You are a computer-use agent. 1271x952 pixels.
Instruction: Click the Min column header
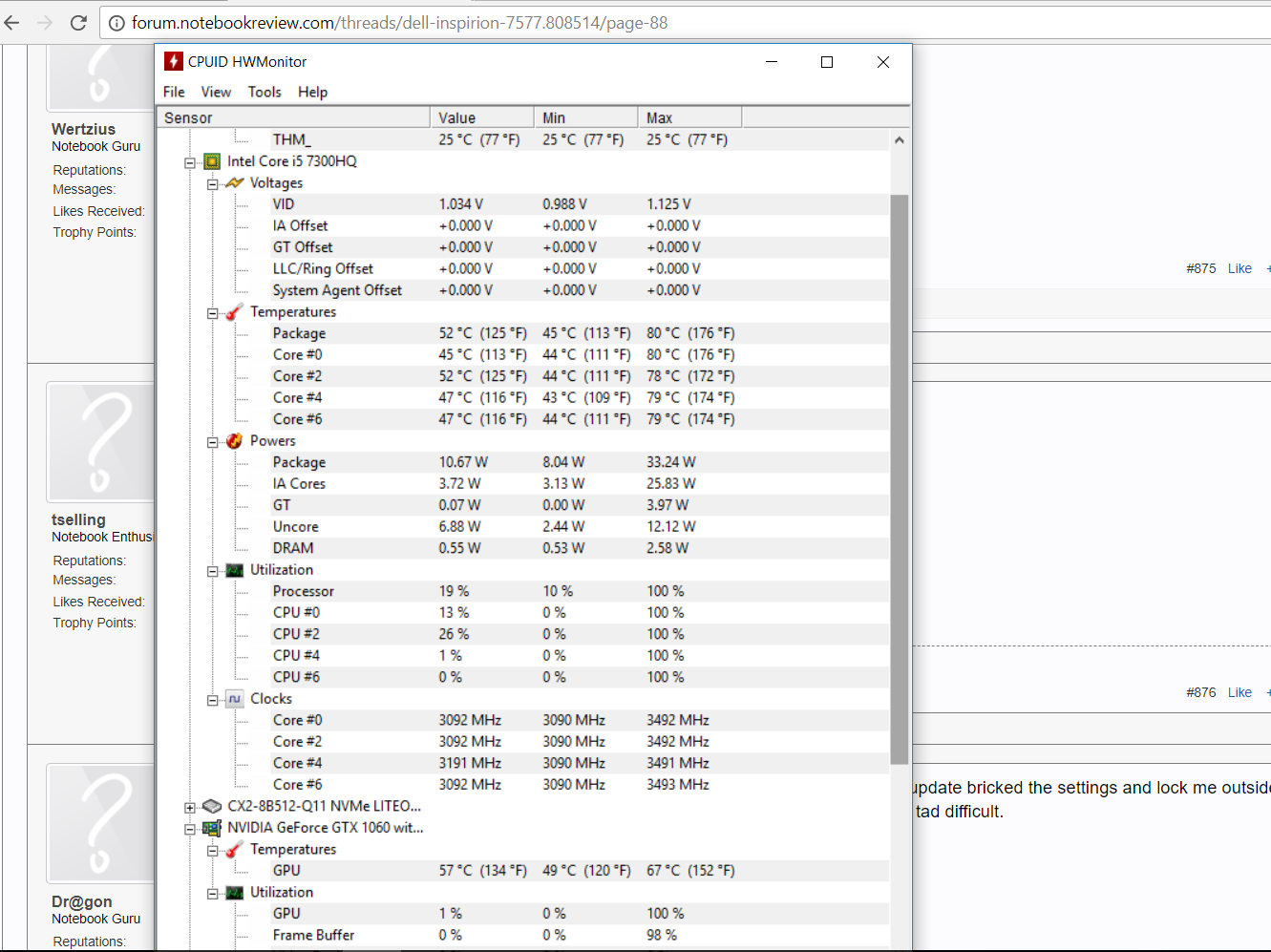(x=585, y=117)
